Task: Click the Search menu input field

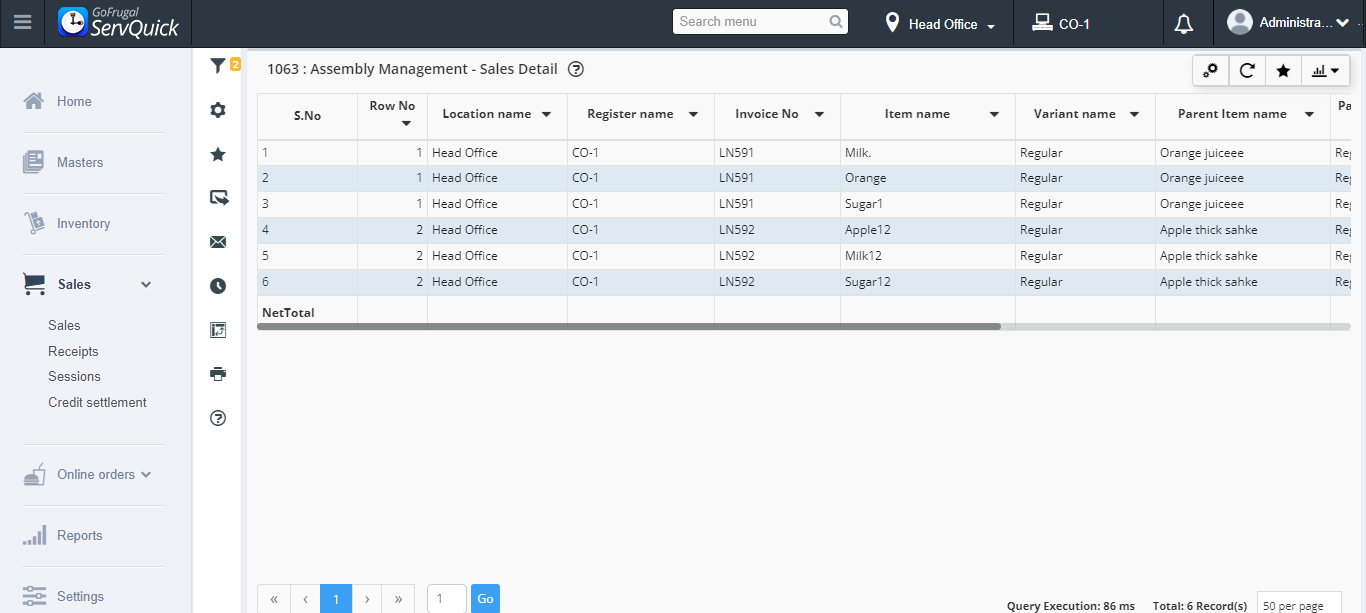Action: [752, 22]
